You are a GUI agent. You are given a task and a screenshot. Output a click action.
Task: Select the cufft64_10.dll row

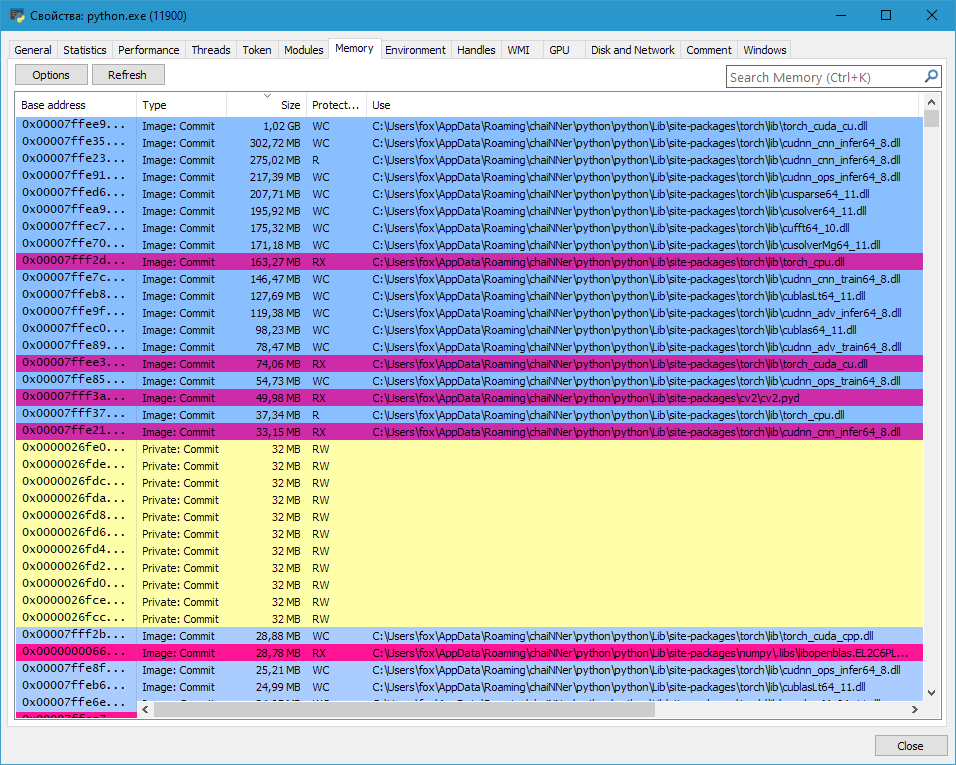pos(469,228)
